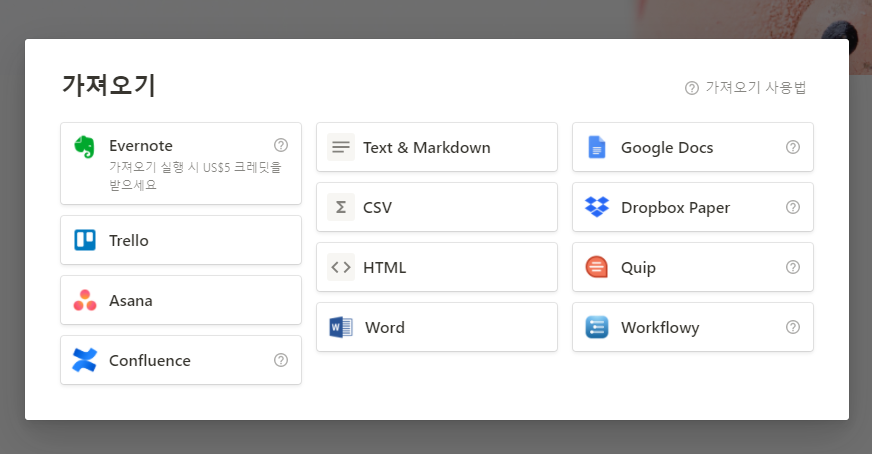Image resolution: width=872 pixels, height=454 pixels.
Task: Open help for Dropbox Paper import
Action: click(793, 207)
